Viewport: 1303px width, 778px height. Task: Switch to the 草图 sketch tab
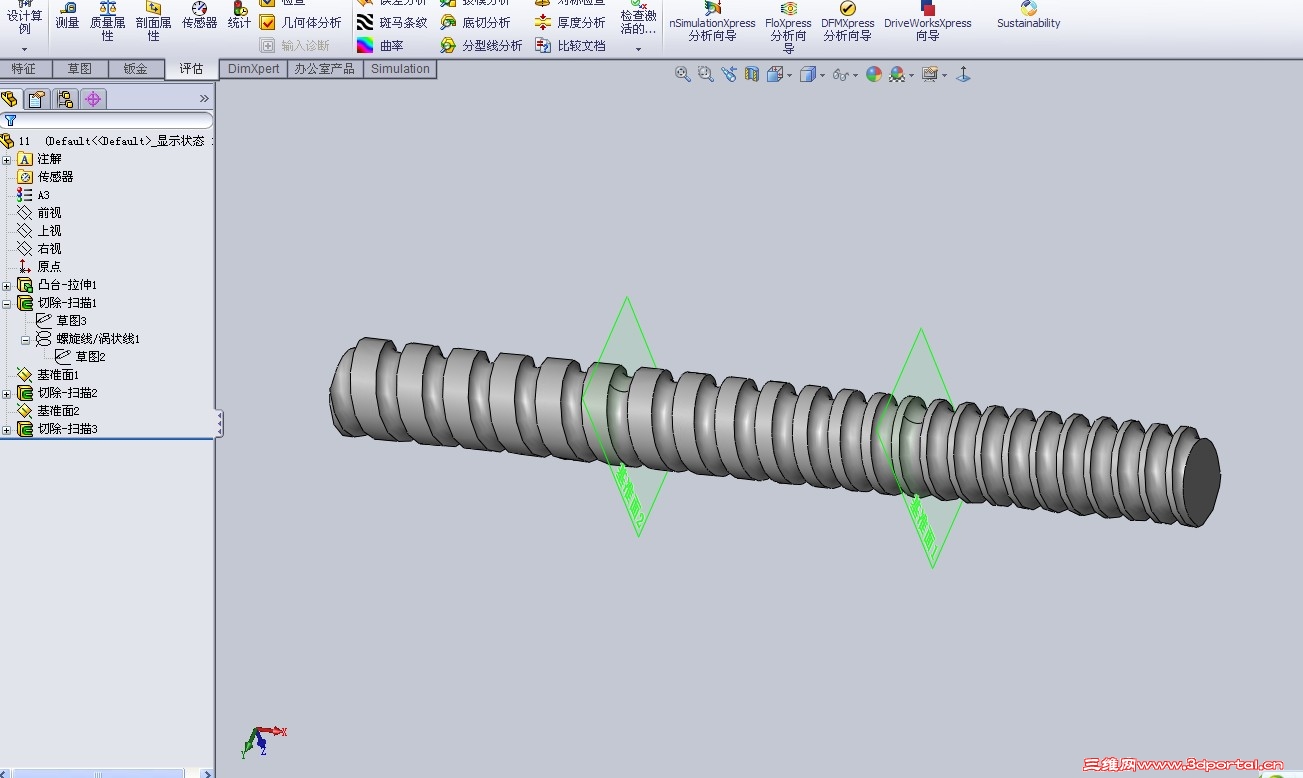tap(79, 69)
